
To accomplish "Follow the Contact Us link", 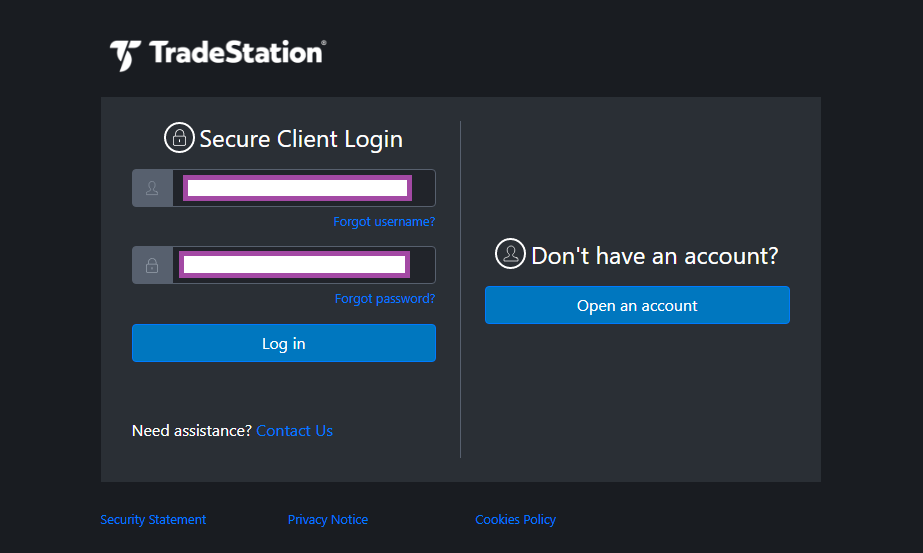I will tap(294, 431).
